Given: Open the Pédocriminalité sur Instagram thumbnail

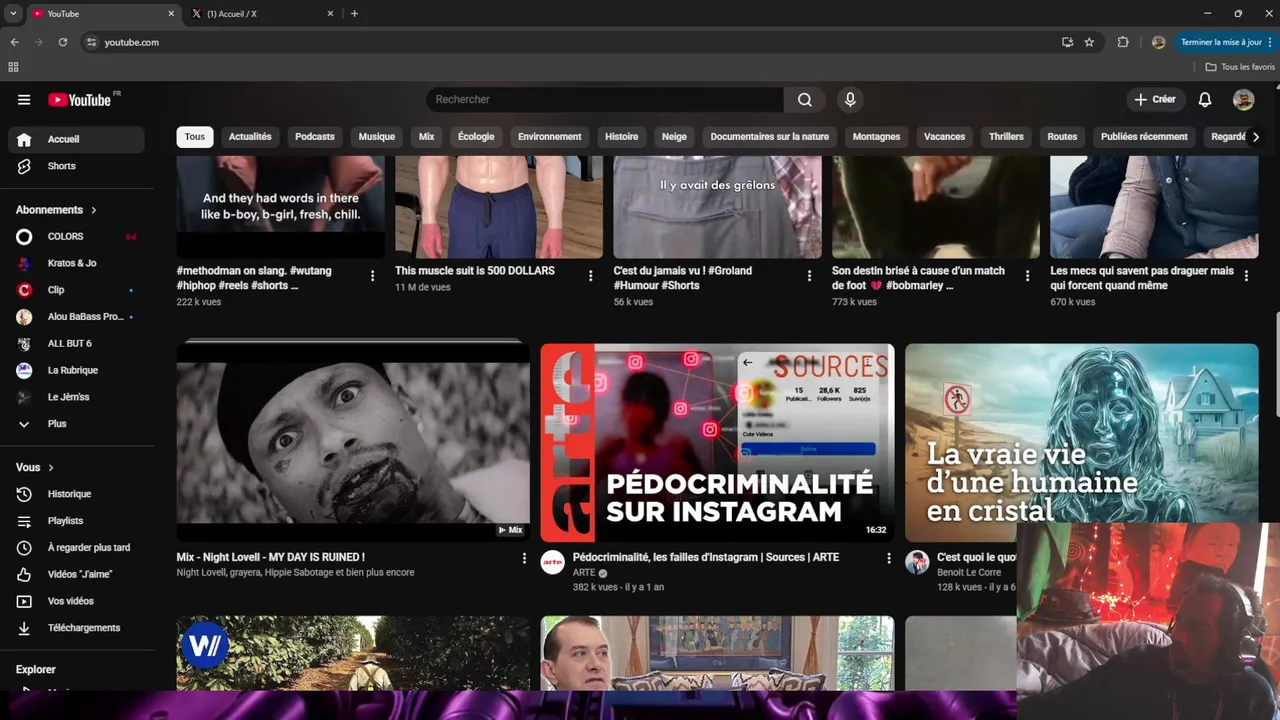Looking at the screenshot, I should point(717,443).
